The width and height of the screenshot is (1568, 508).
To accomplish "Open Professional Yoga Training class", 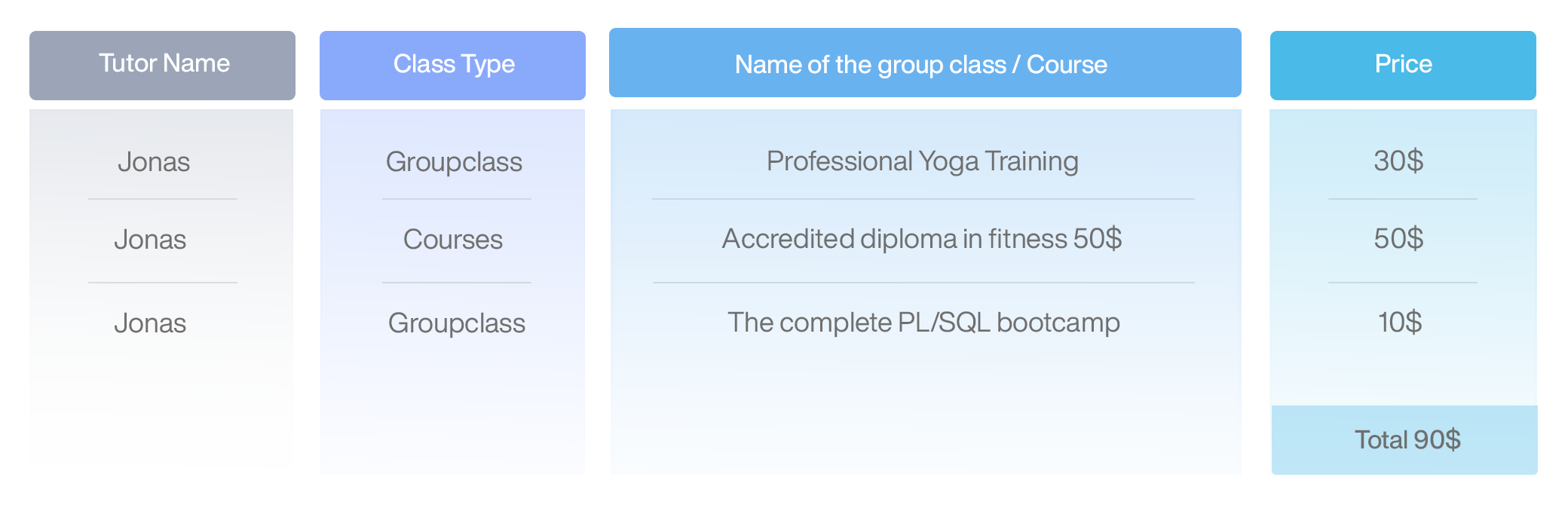I will [x=923, y=161].
